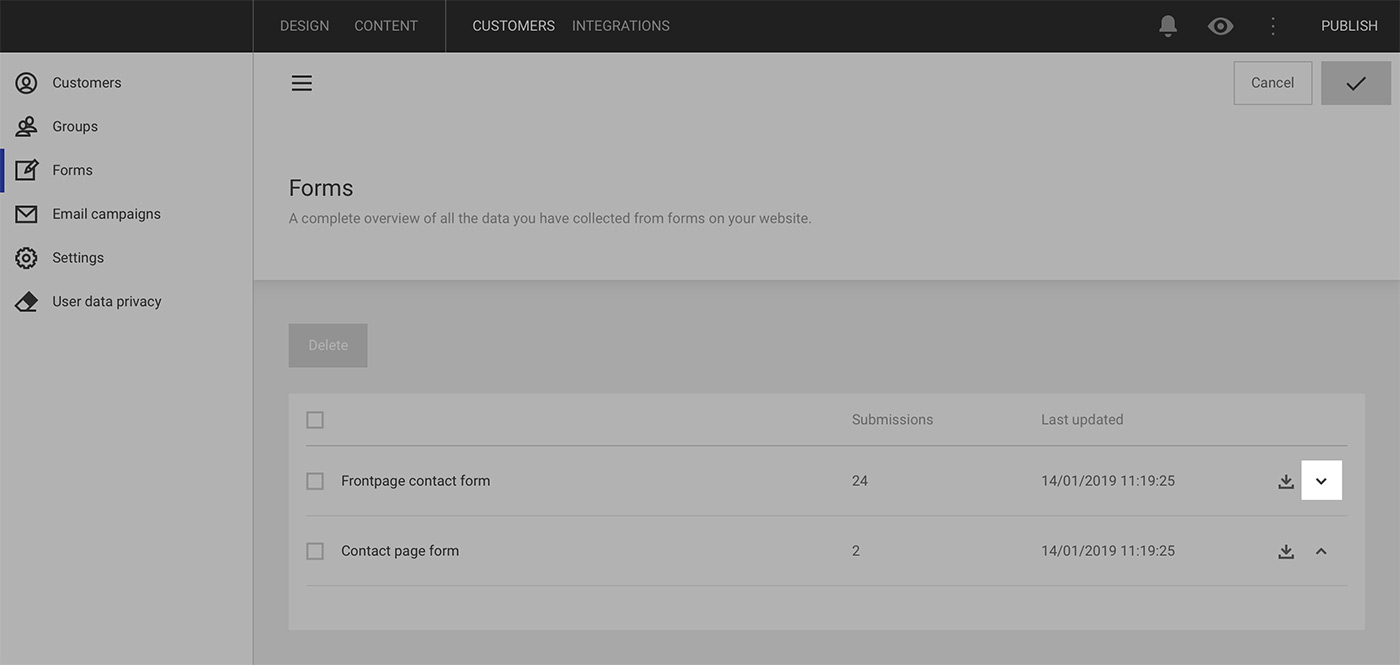Viewport: 1400px width, 665px height.
Task: Switch to the Integrations tab
Action: [620, 26]
